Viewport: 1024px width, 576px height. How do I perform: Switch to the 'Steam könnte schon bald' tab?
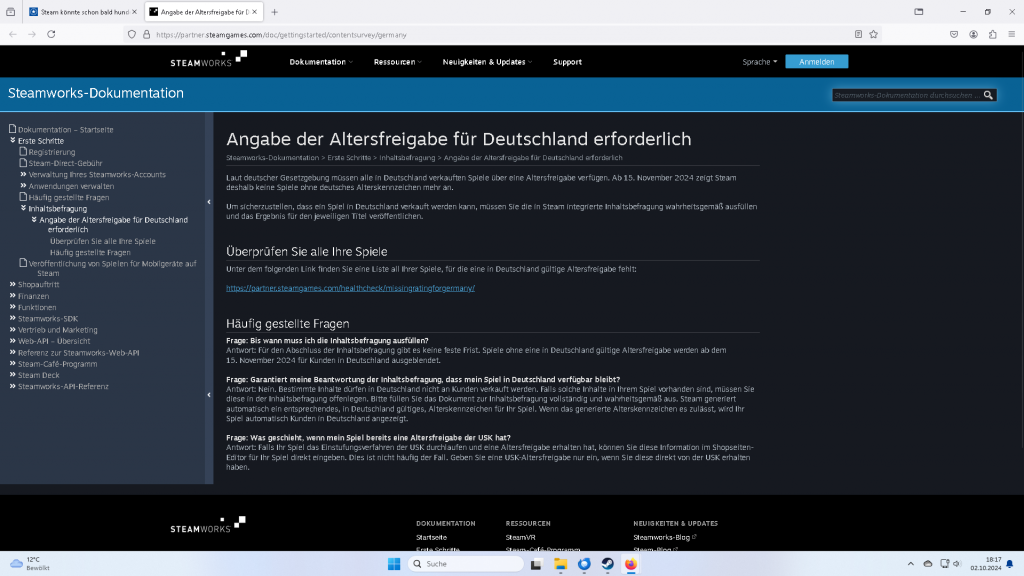[82, 12]
